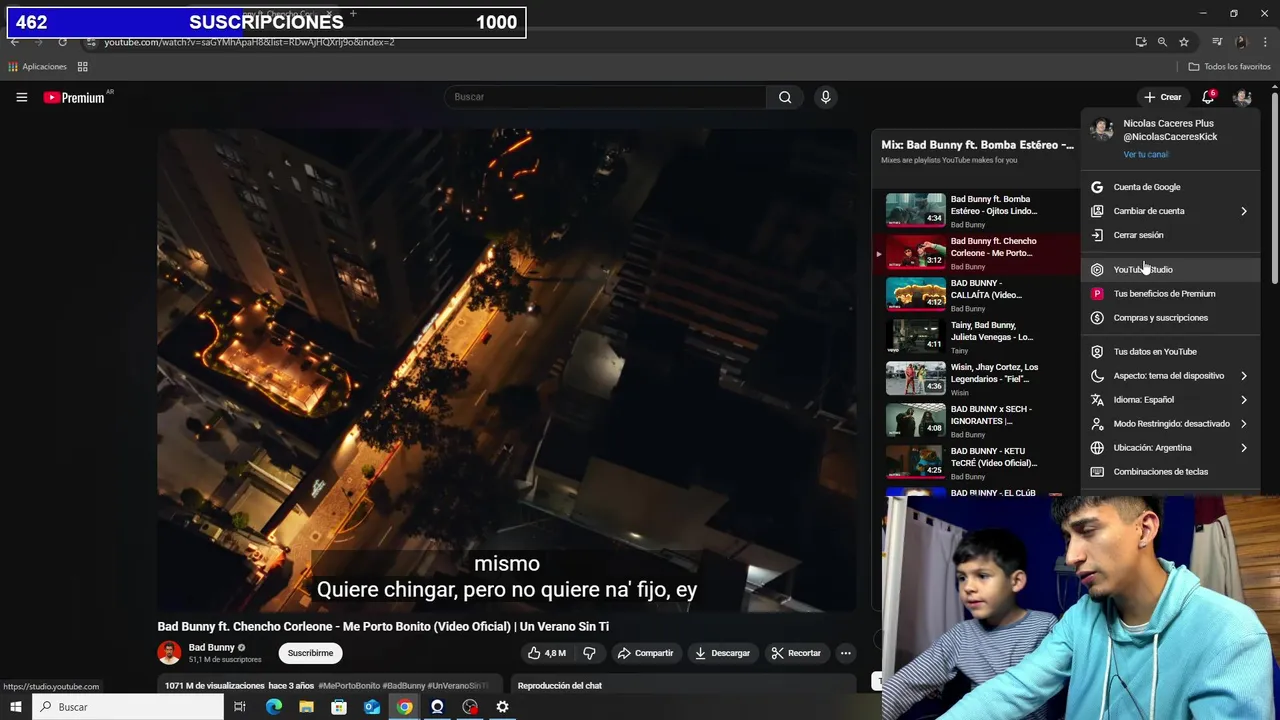Click the #MePortoBonito hashtag
This screenshot has width=1280, height=720.
[x=349, y=686]
